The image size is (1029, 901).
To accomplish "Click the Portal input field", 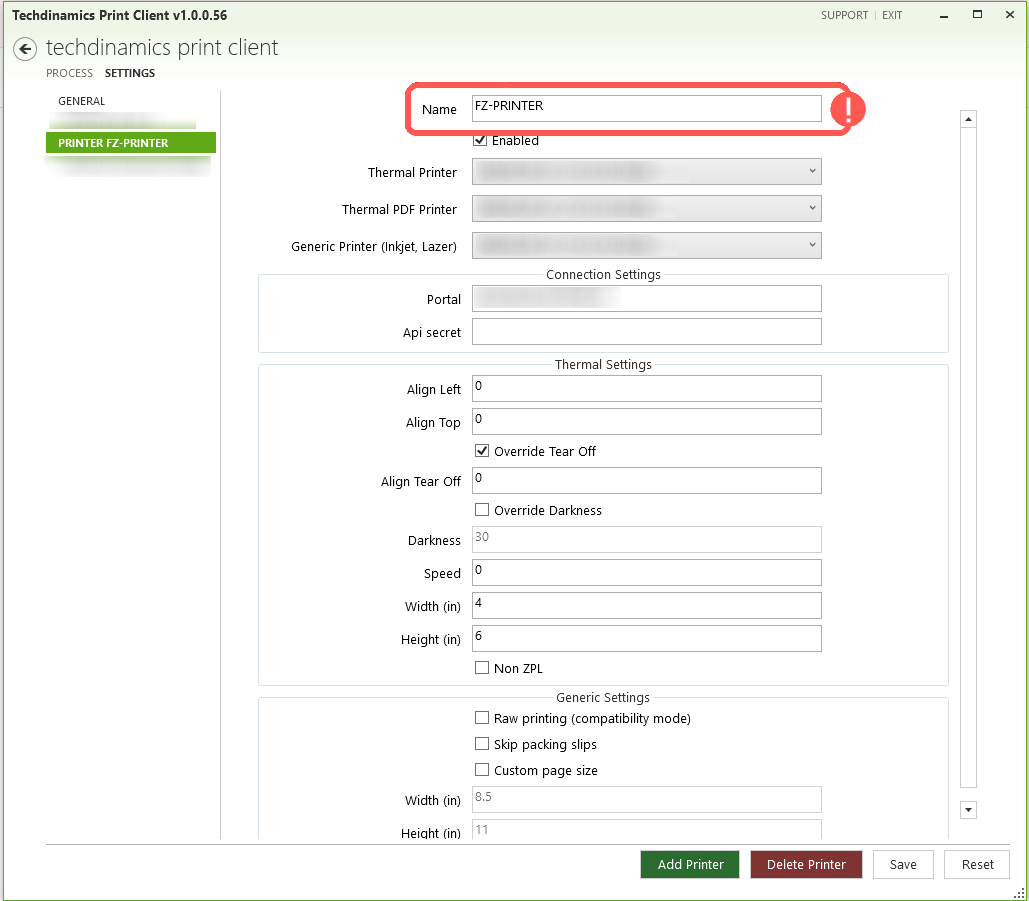I will [x=646, y=299].
